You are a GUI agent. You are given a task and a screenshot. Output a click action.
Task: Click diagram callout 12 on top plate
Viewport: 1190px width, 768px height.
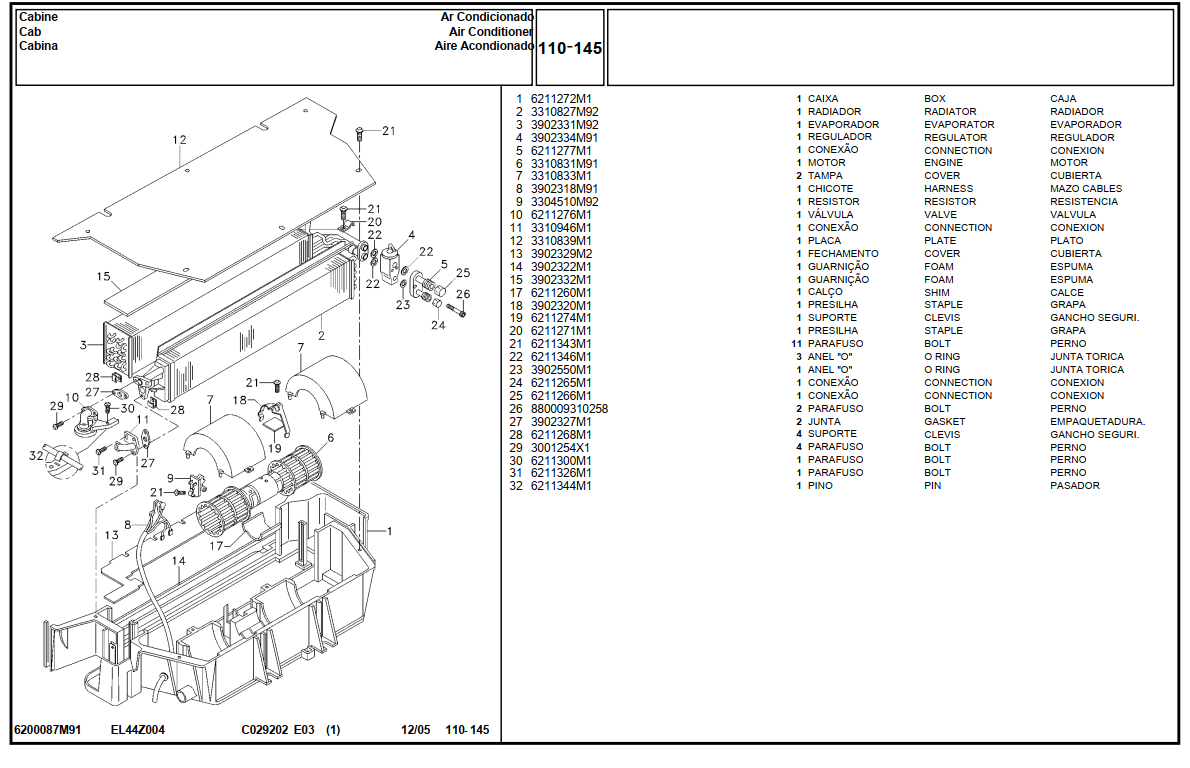179,140
